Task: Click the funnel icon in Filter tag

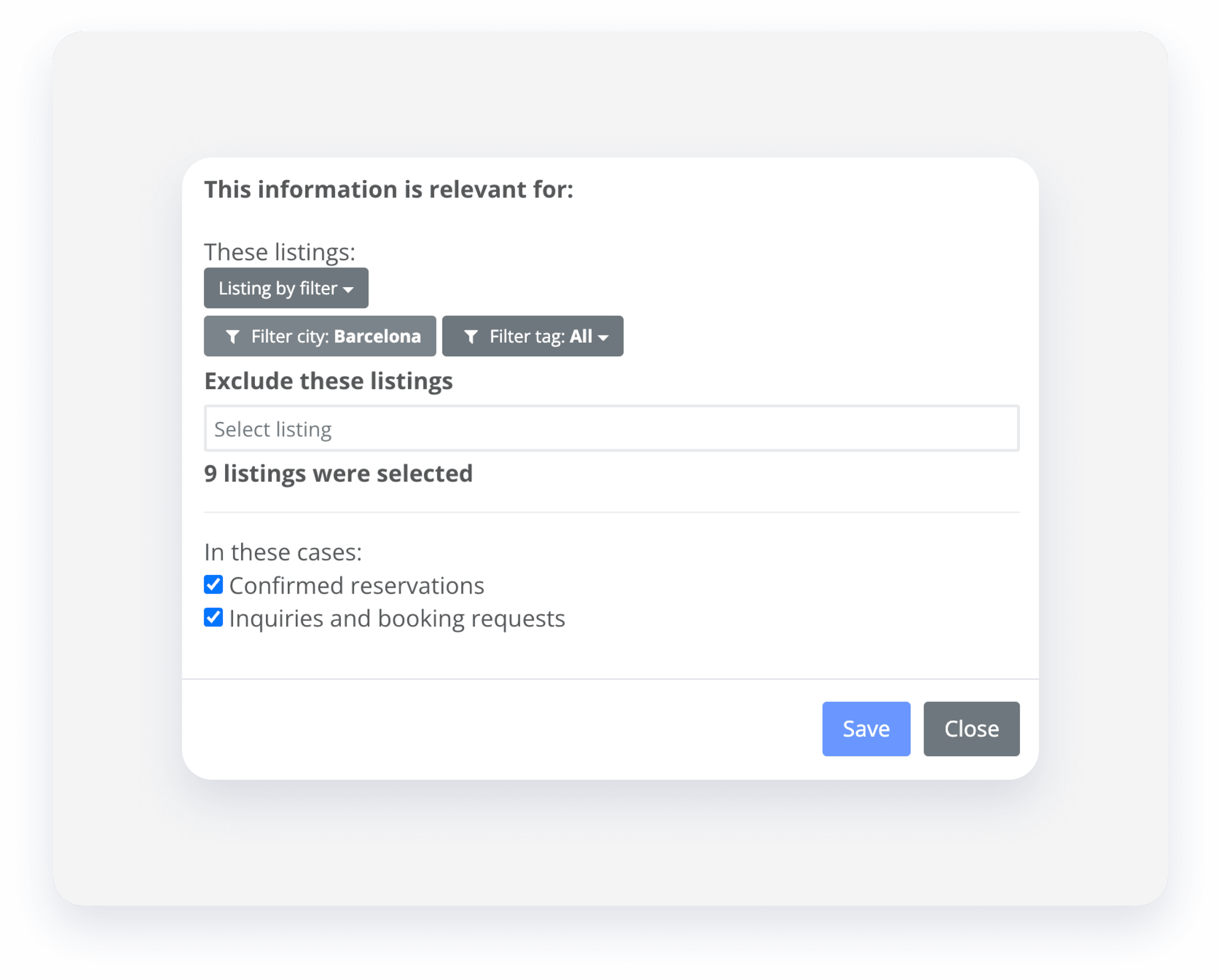Action: point(470,337)
